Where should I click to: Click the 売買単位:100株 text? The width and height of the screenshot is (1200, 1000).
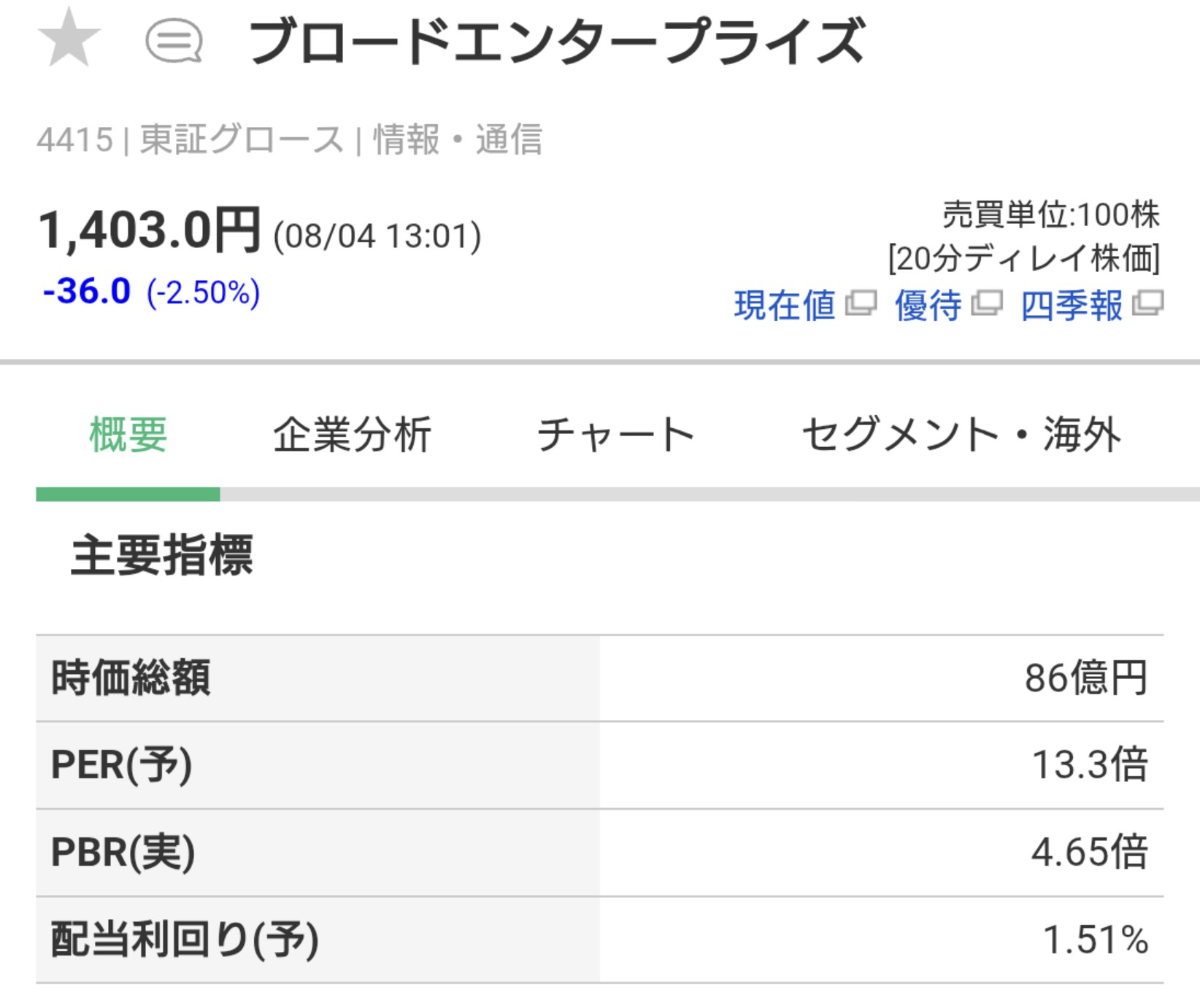pos(1050,215)
